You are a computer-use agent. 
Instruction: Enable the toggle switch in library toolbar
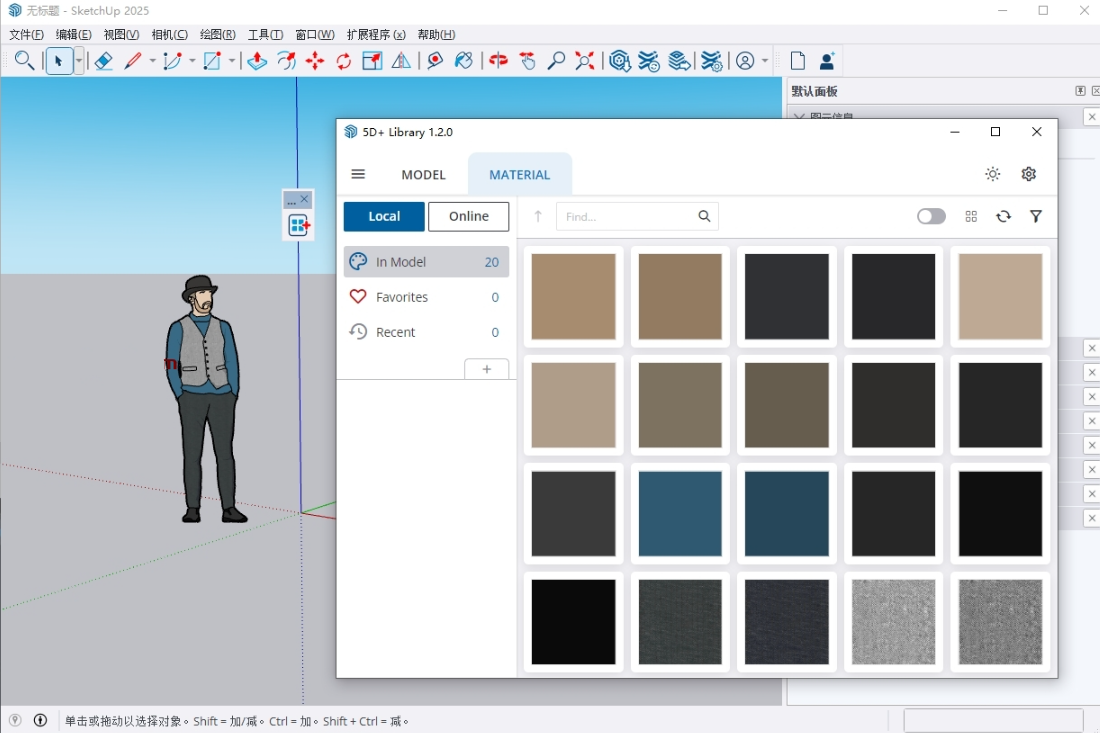click(x=930, y=216)
